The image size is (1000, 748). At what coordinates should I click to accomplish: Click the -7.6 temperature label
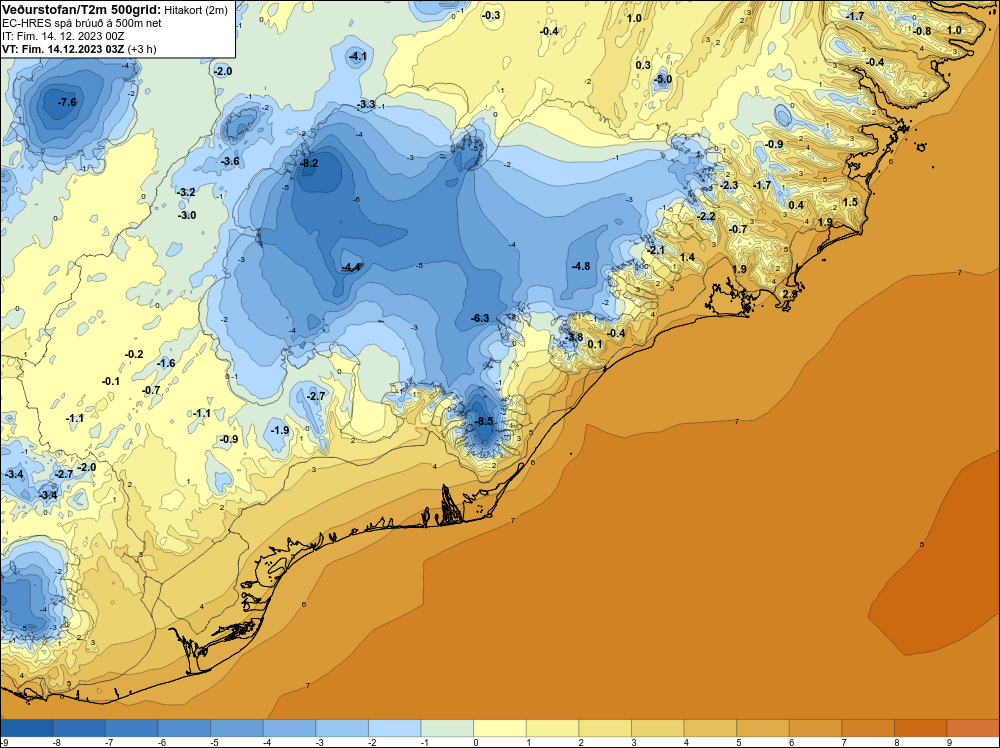point(66,102)
